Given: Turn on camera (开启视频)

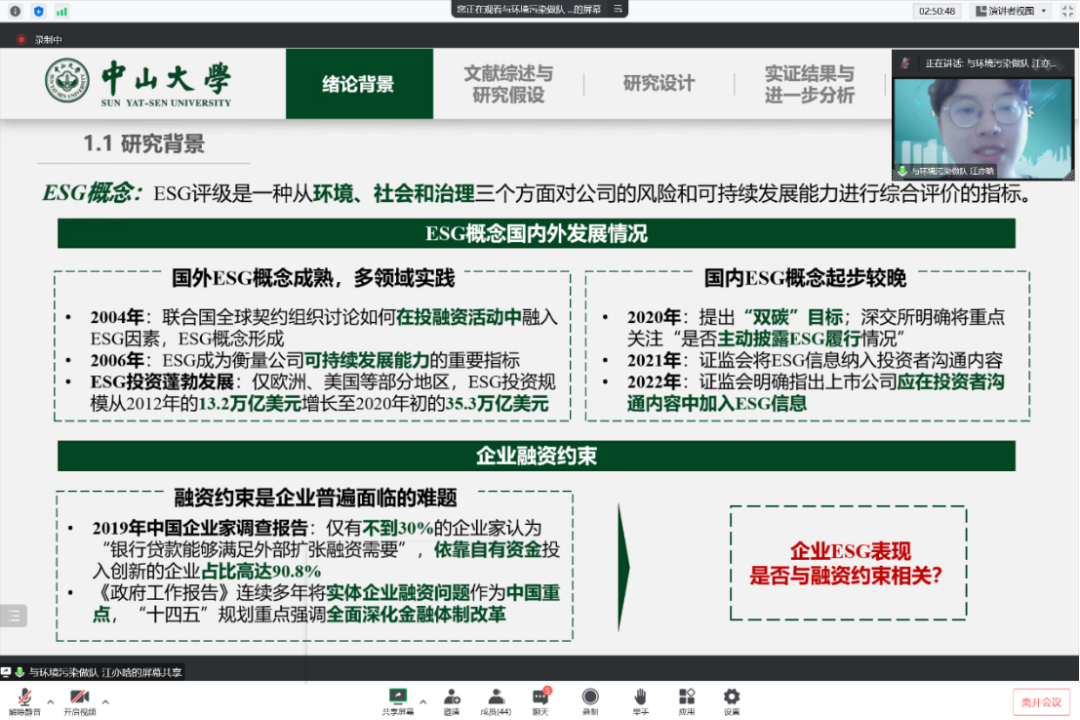Looking at the screenshot, I should point(80,702).
